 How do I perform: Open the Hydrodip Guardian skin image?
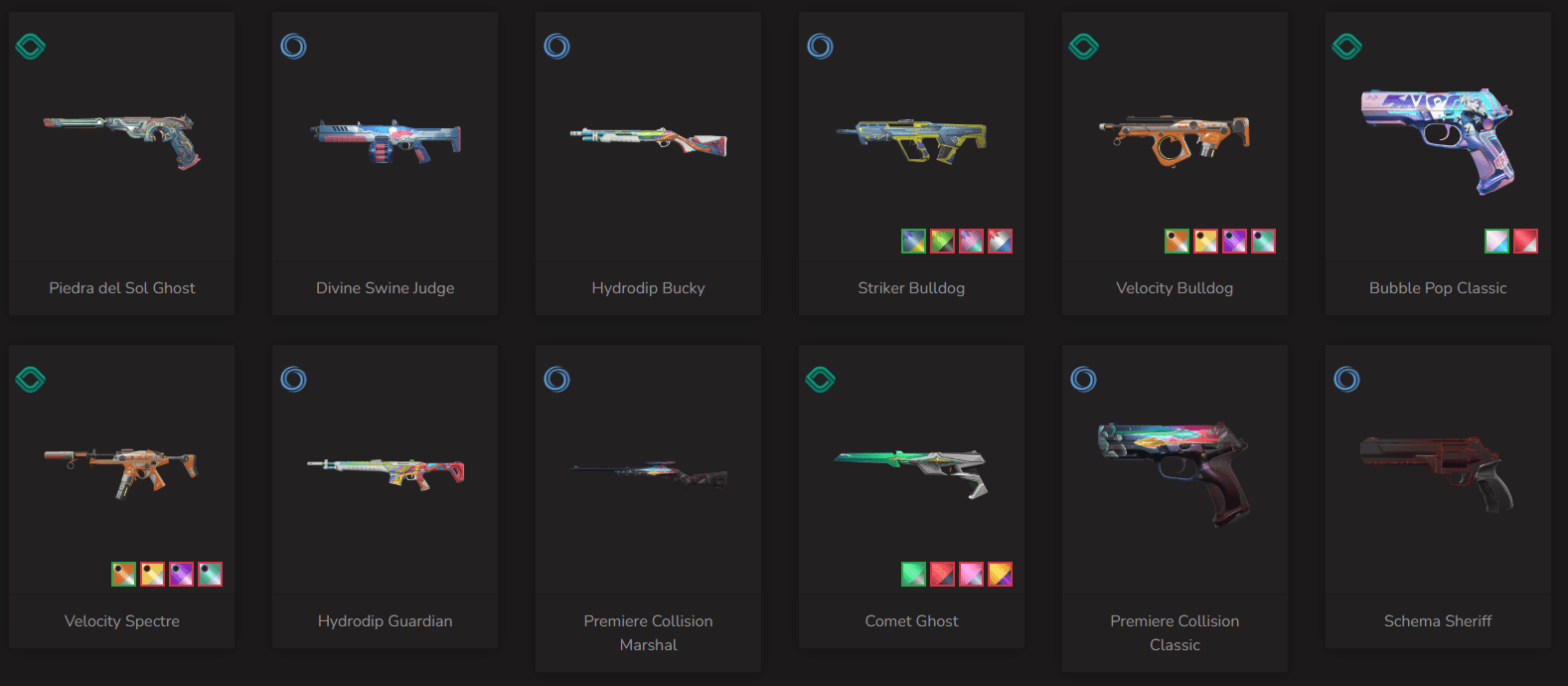pos(386,472)
